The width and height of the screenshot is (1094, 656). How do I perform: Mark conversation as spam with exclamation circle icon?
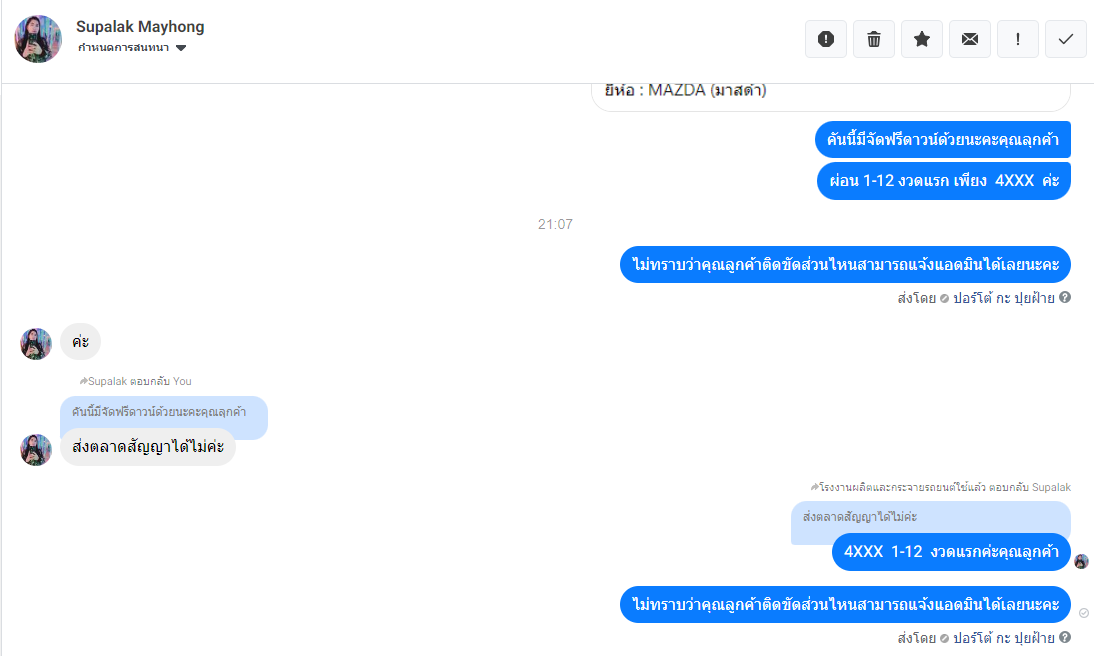click(x=825, y=39)
